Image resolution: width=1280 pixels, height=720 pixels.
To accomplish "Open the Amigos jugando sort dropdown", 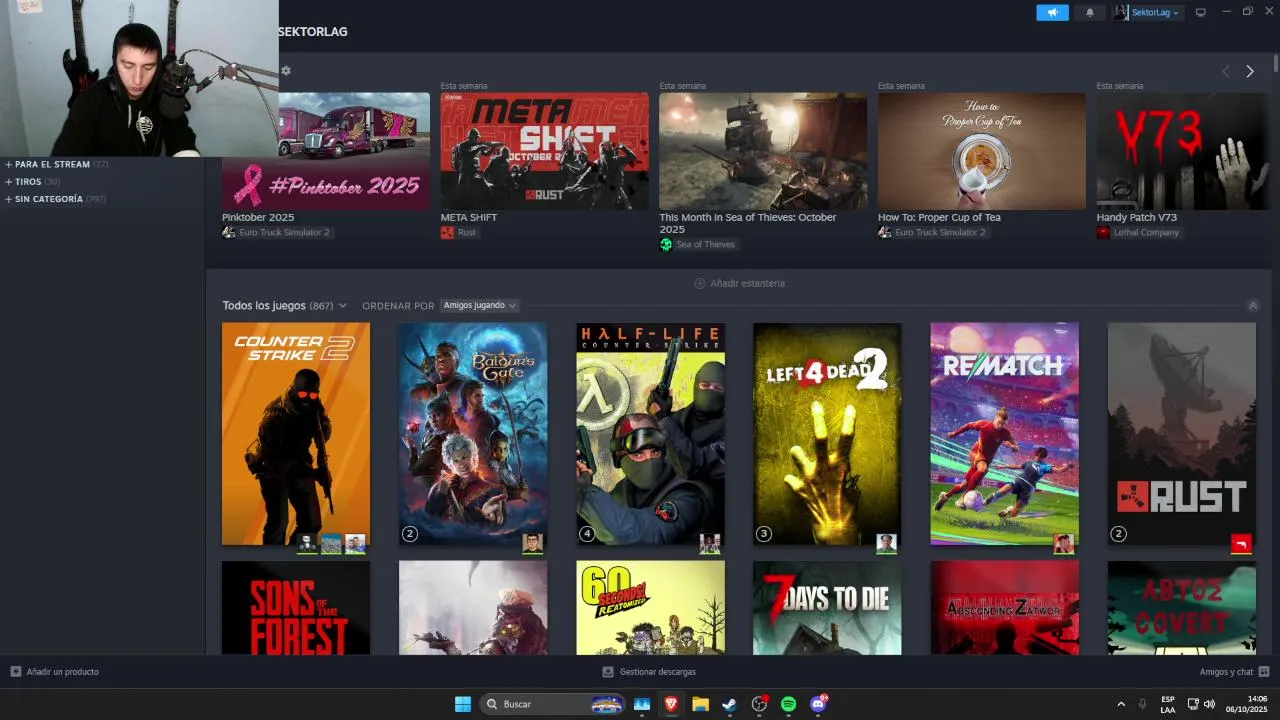I will (x=480, y=305).
